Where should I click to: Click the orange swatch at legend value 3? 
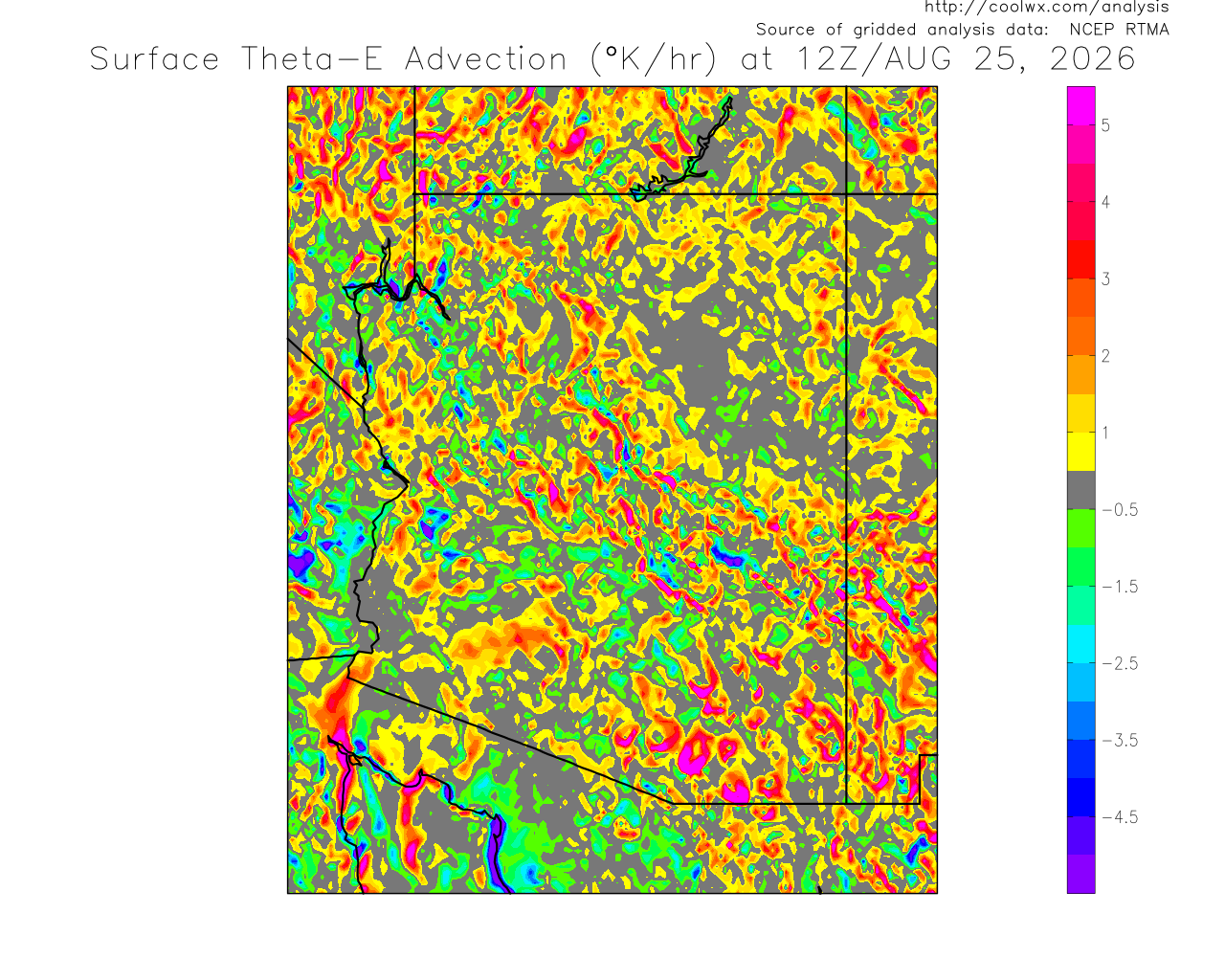click(x=1081, y=298)
